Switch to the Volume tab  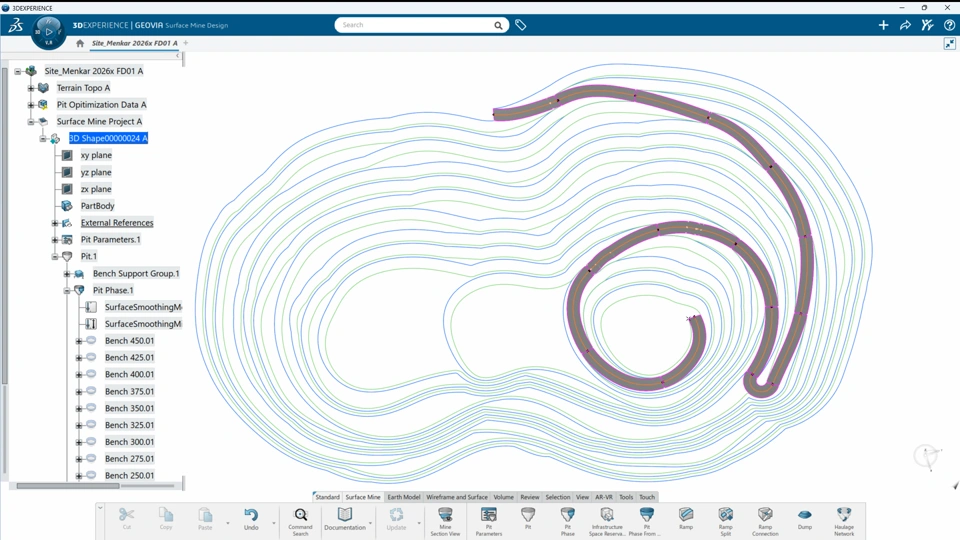503,497
